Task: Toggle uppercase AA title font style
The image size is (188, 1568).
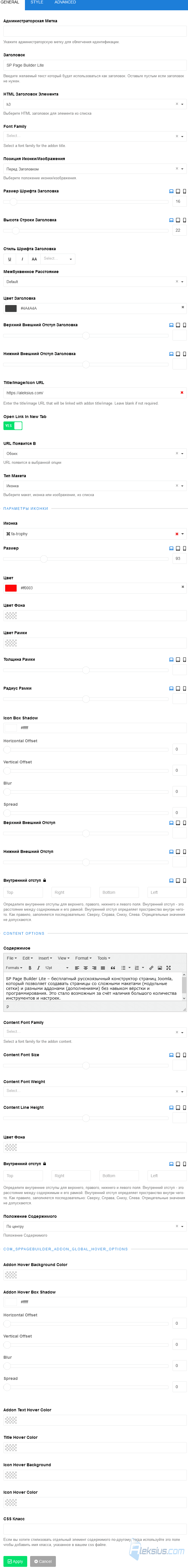Action: [34, 259]
